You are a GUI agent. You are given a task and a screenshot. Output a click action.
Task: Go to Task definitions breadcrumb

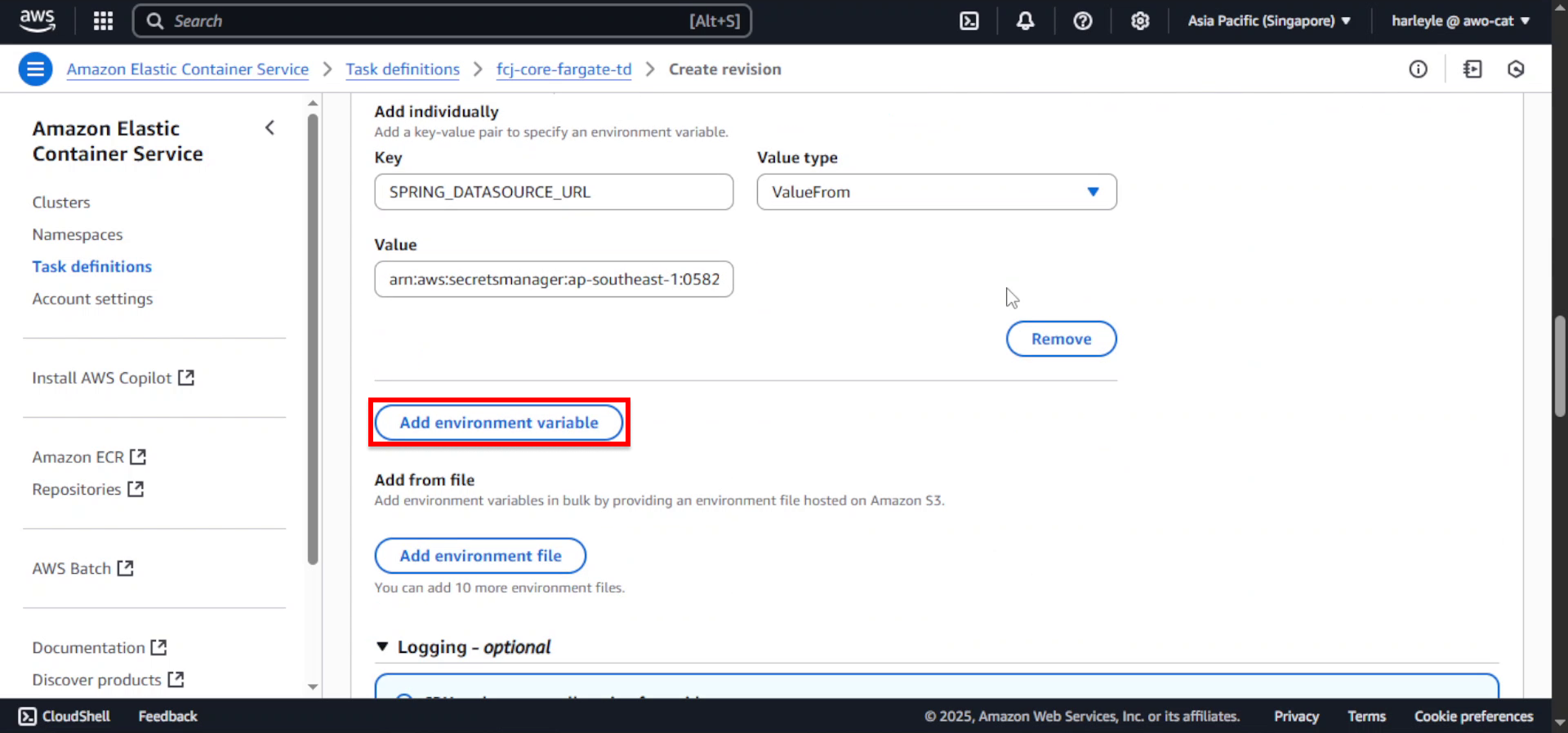[x=403, y=69]
